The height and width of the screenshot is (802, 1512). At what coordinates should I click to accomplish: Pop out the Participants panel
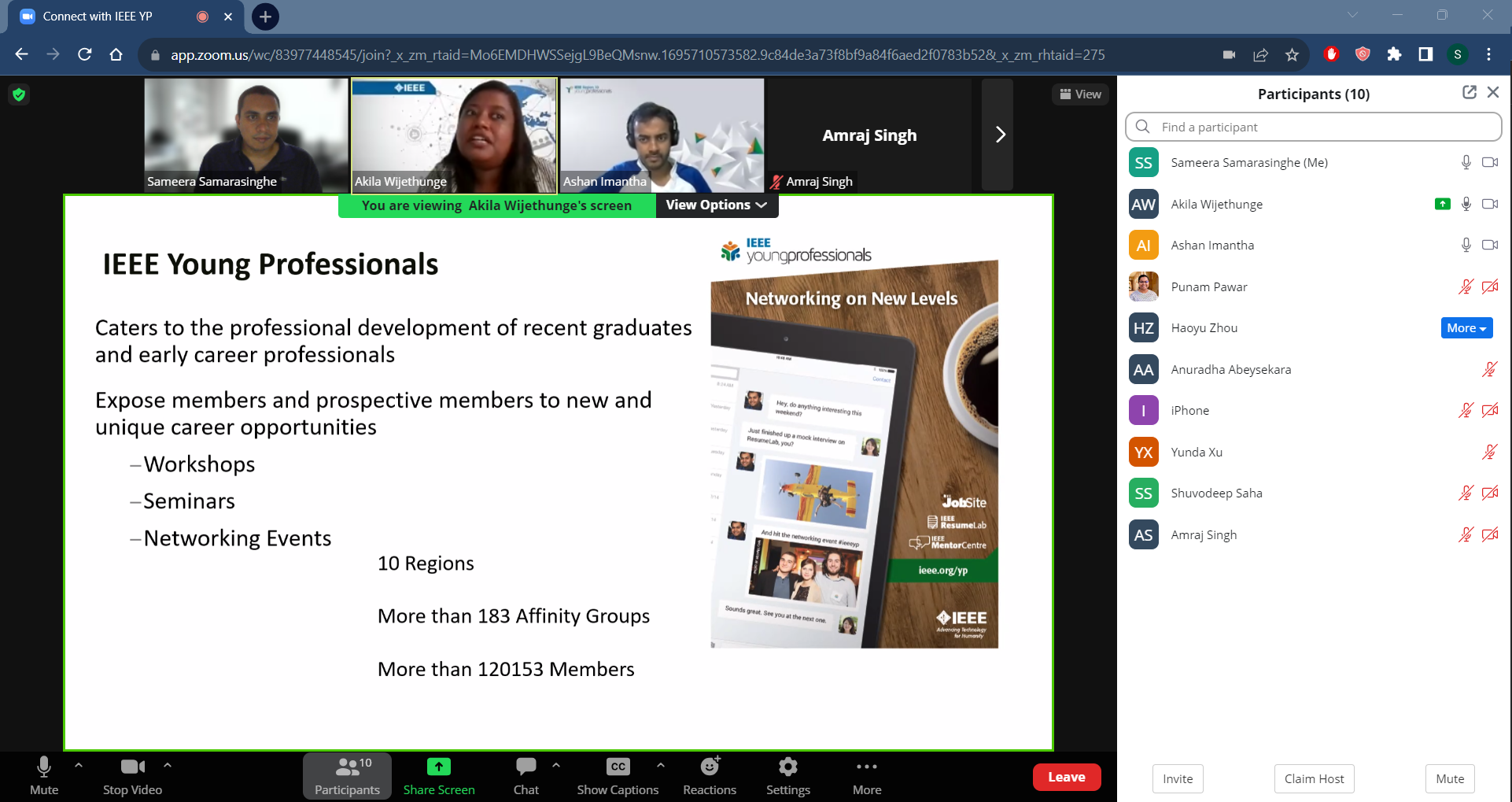[1469, 92]
